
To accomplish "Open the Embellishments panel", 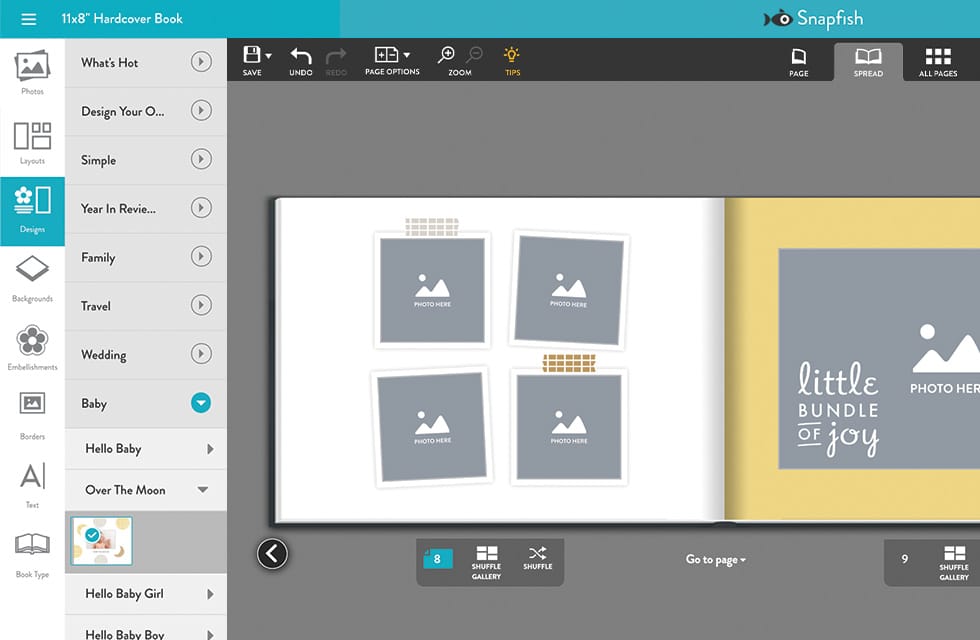I will tap(31, 345).
